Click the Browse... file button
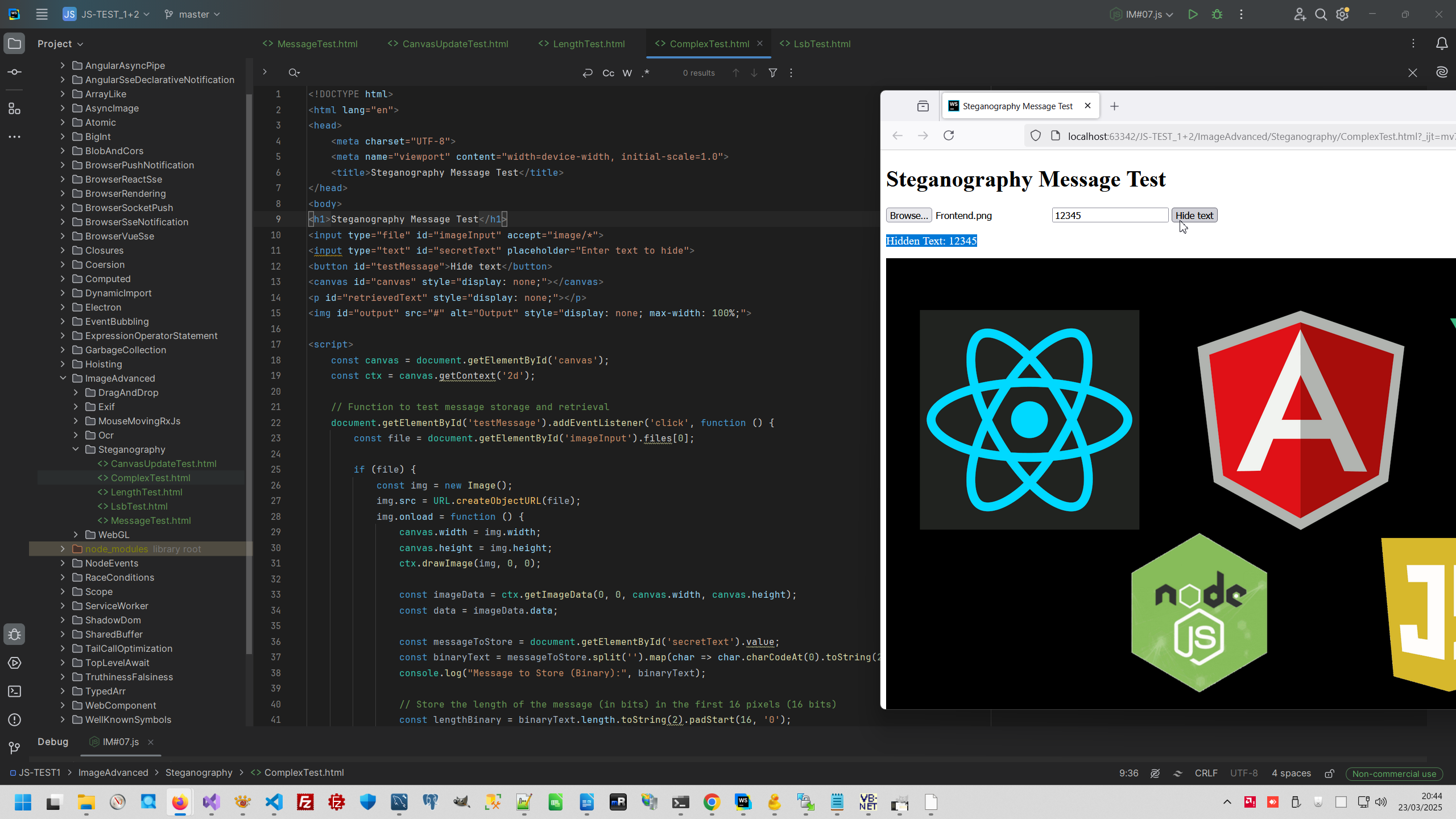This screenshot has height=819, width=1456. tap(908, 215)
